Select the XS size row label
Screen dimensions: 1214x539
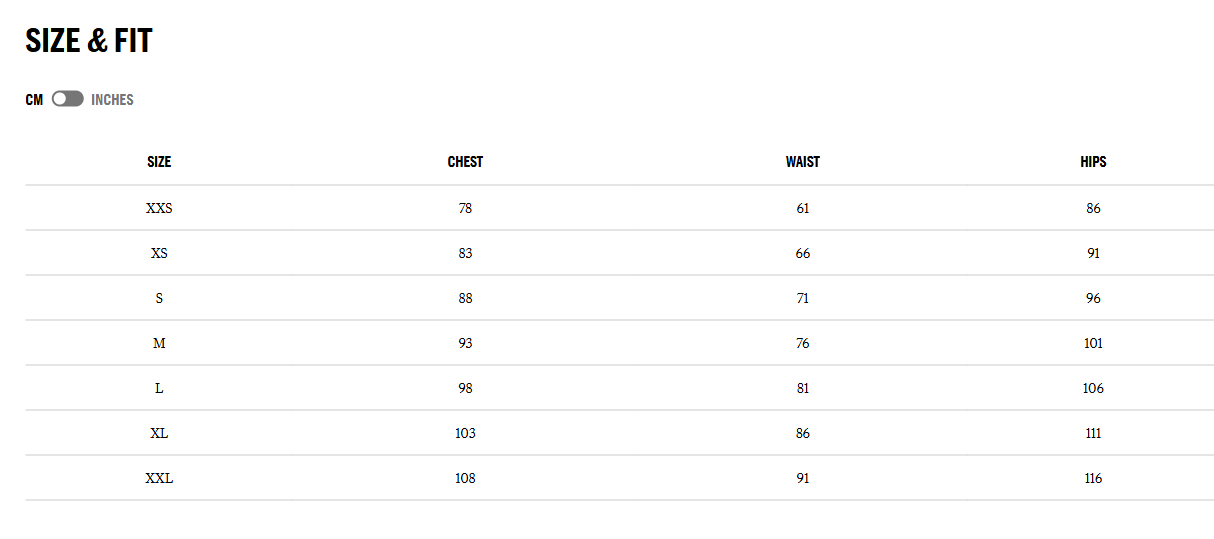159,253
